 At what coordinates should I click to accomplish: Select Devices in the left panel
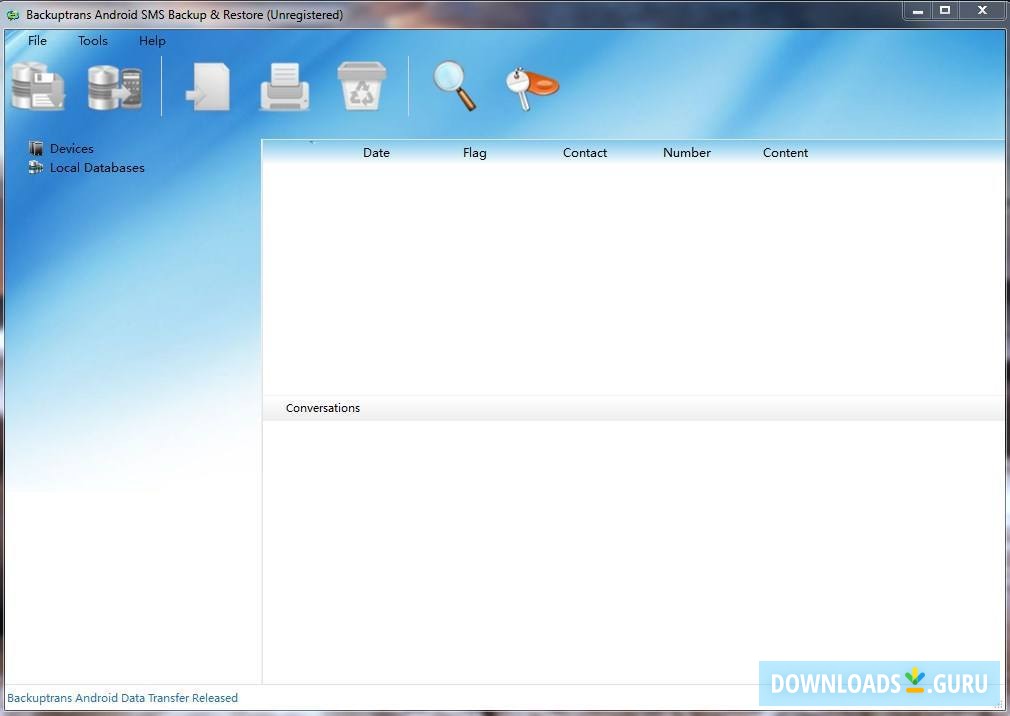(72, 148)
